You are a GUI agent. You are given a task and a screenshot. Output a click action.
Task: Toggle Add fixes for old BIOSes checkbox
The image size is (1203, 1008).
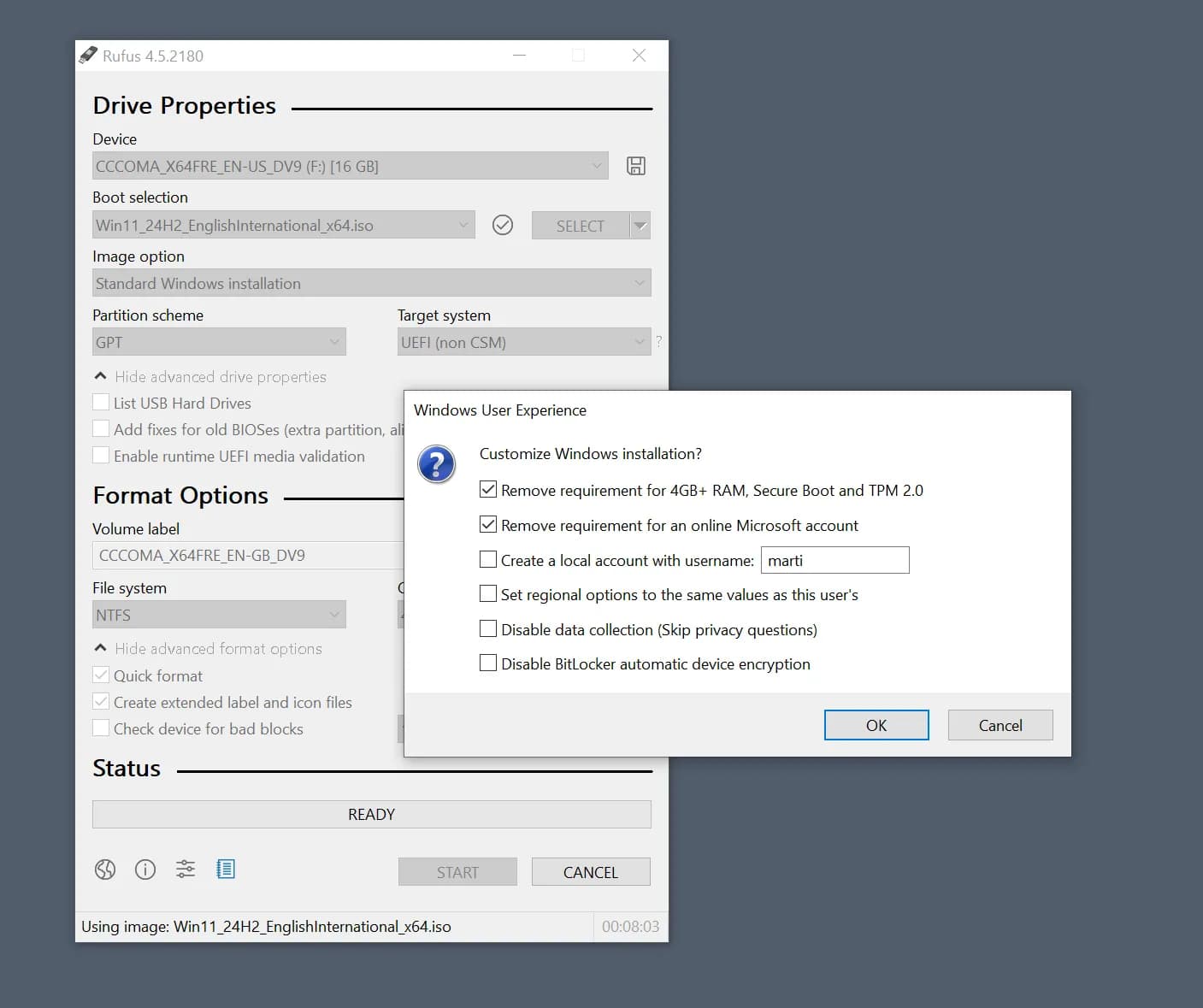pos(101,429)
